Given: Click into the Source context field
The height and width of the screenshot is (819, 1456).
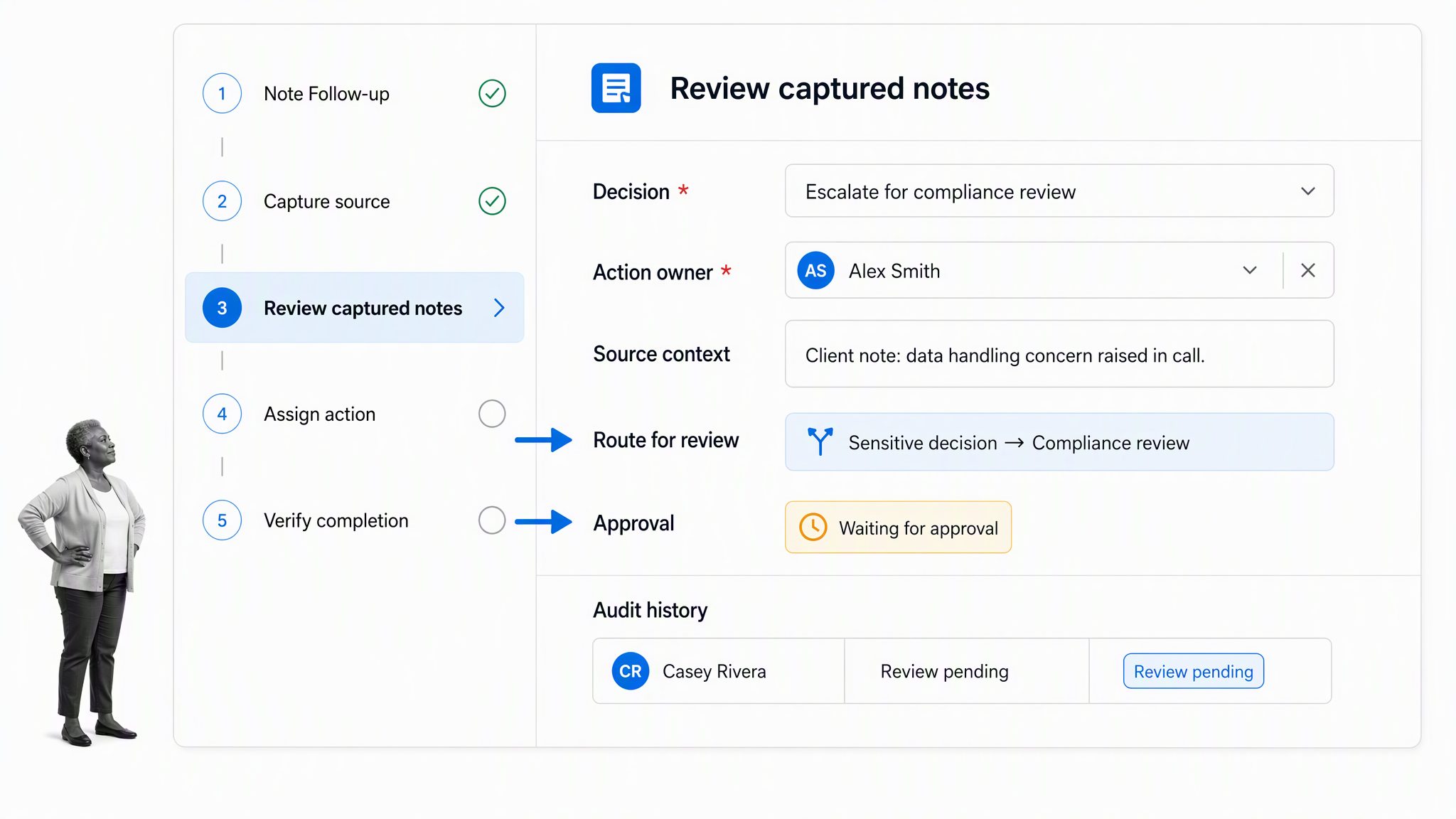Looking at the screenshot, I should pos(1059,354).
